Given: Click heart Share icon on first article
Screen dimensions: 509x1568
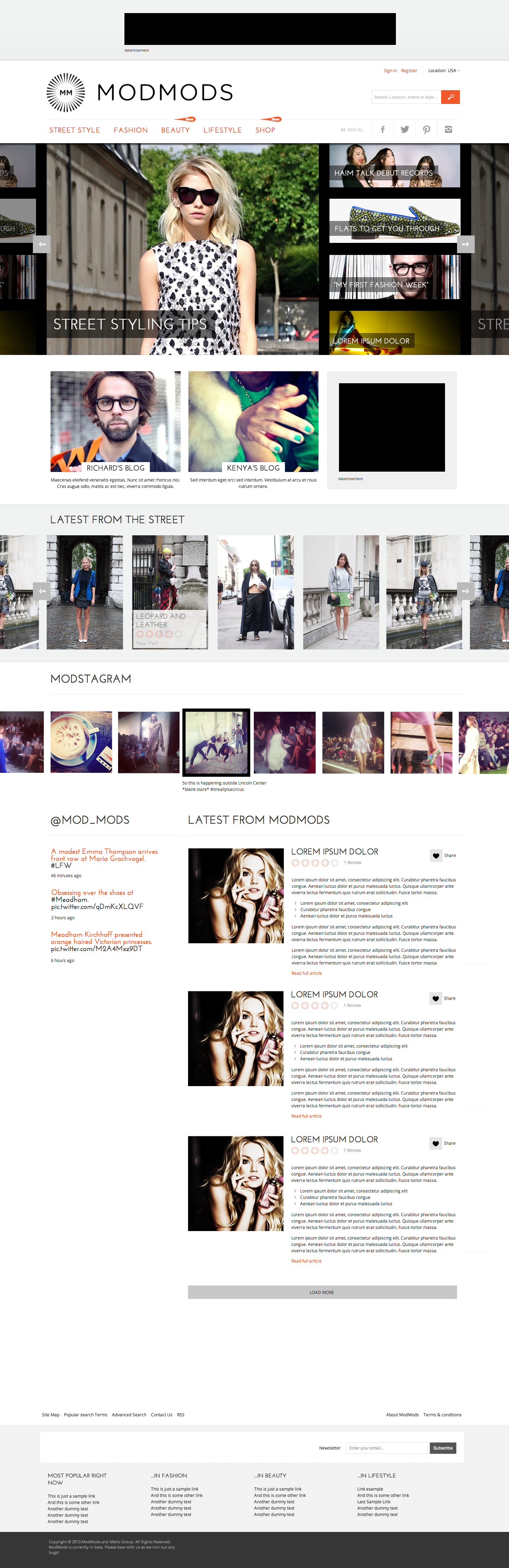Looking at the screenshot, I should [x=436, y=855].
